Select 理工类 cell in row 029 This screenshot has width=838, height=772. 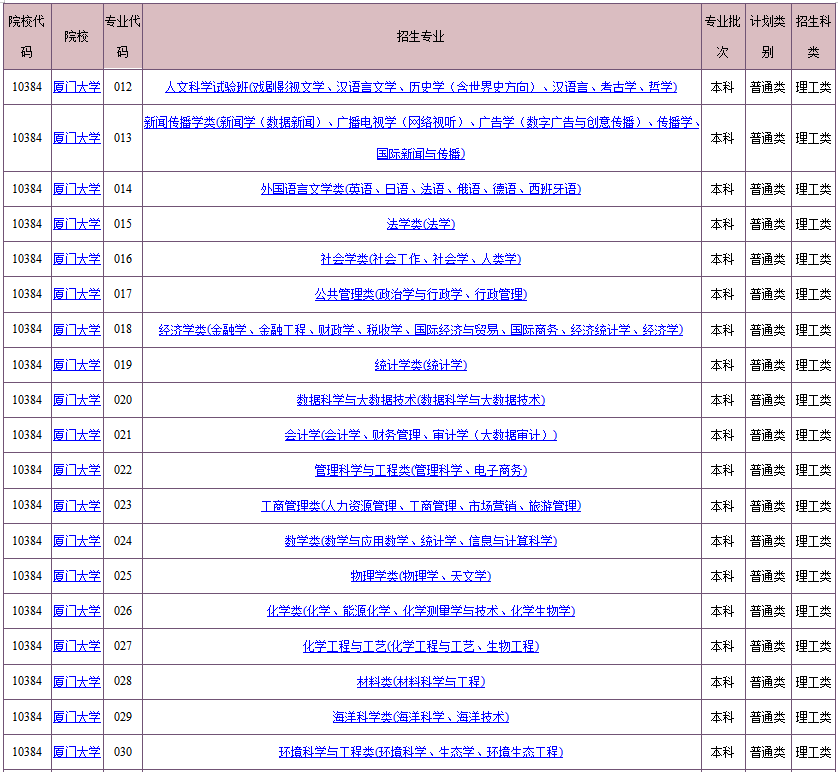coord(813,717)
